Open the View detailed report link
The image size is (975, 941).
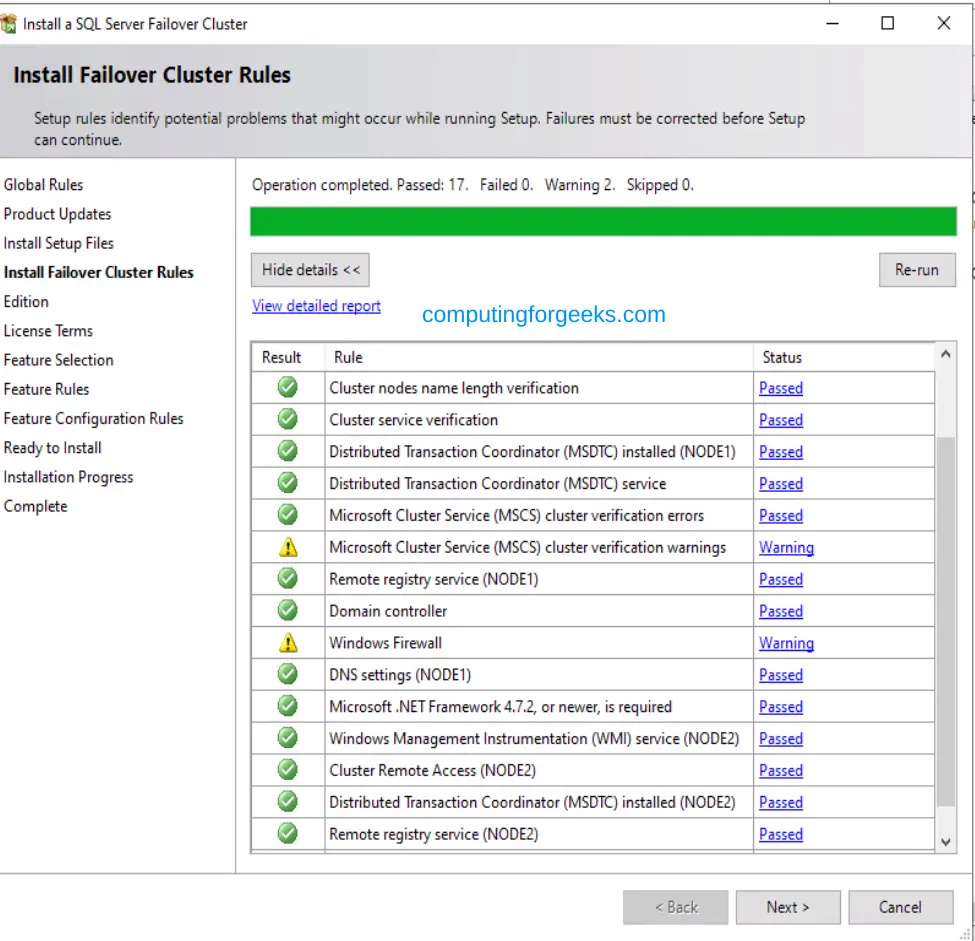pyautogui.click(x=316, y=306)
